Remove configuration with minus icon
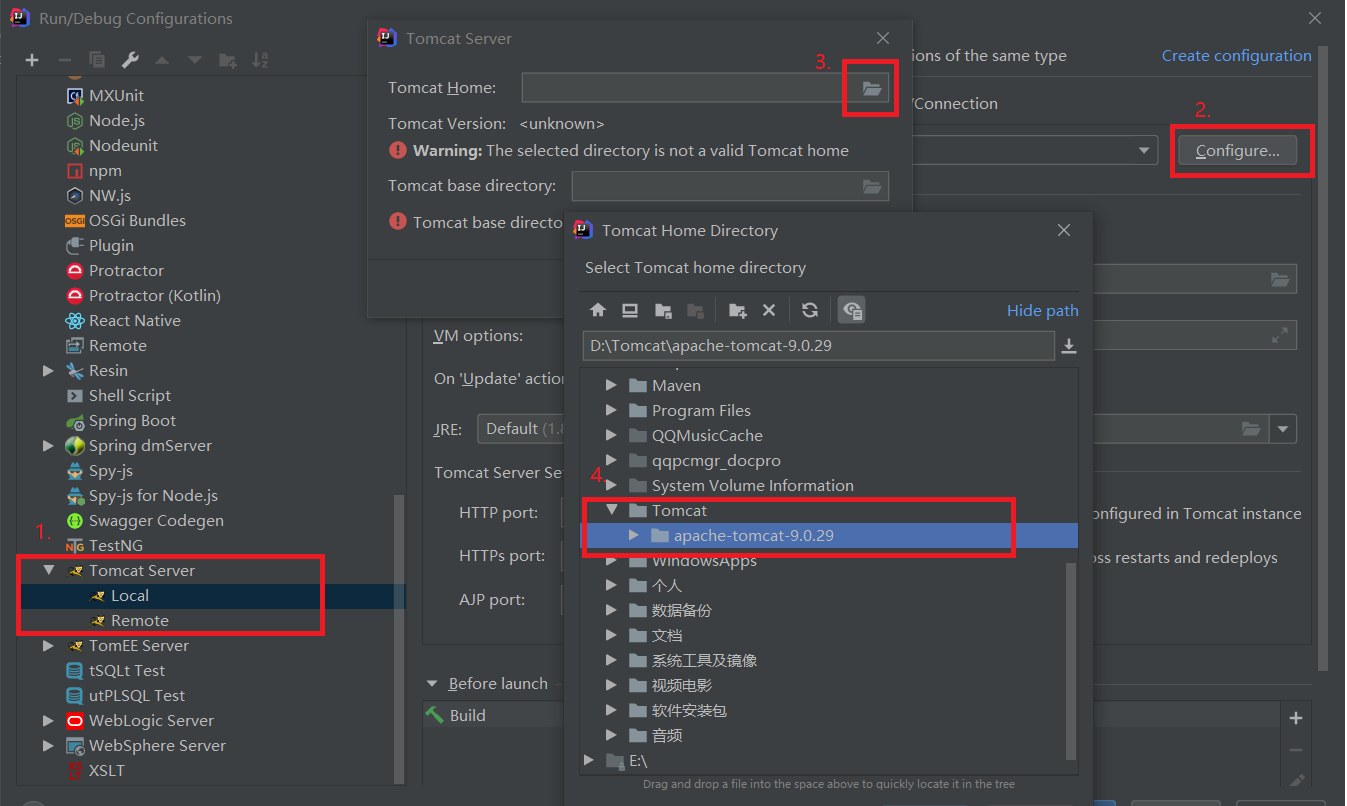1347x806 pixels. (64, 60)
